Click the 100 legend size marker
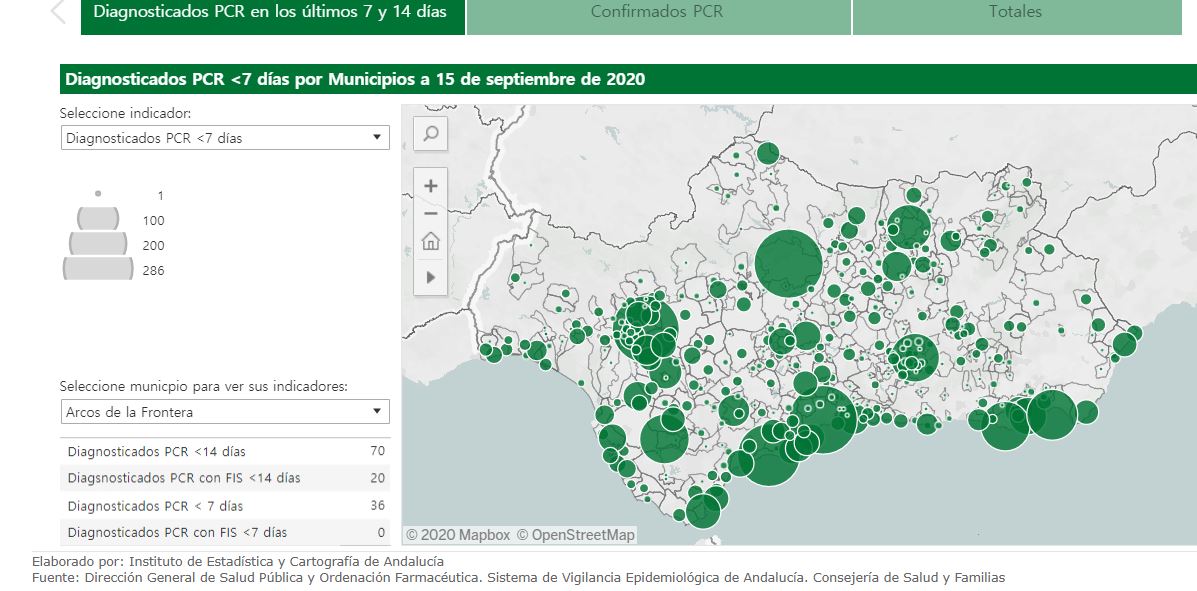1197x591 pixels. (x=98, y=219)
